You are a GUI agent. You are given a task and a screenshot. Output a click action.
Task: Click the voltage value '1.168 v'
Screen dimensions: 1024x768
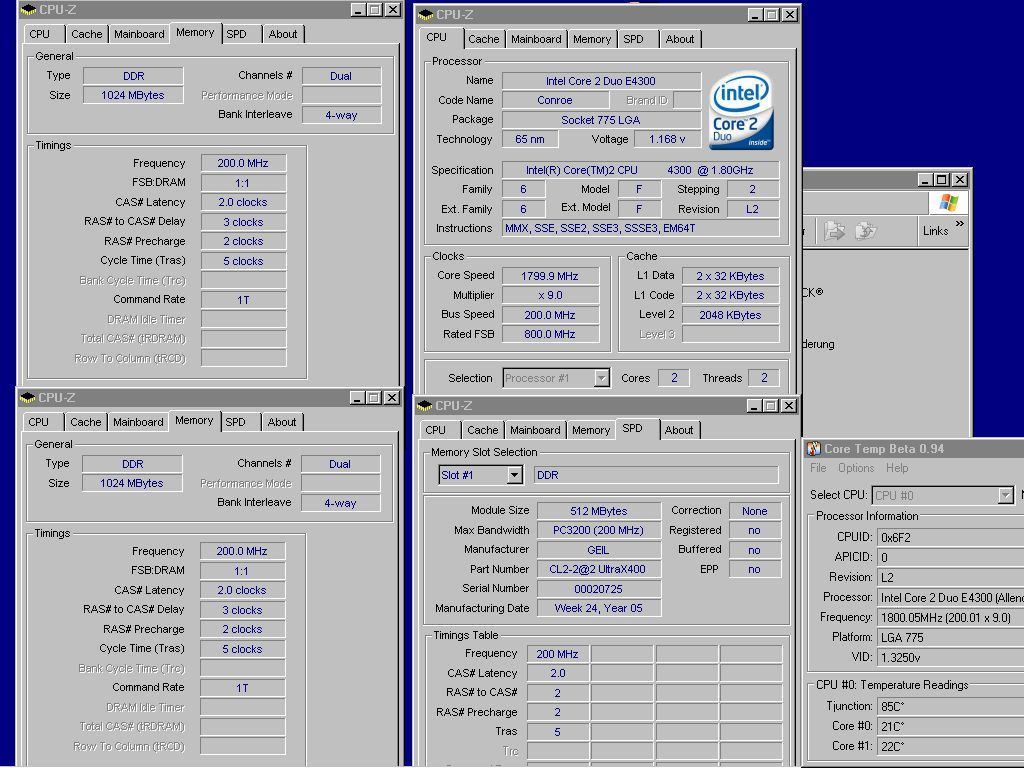click(x=667, y=139)
